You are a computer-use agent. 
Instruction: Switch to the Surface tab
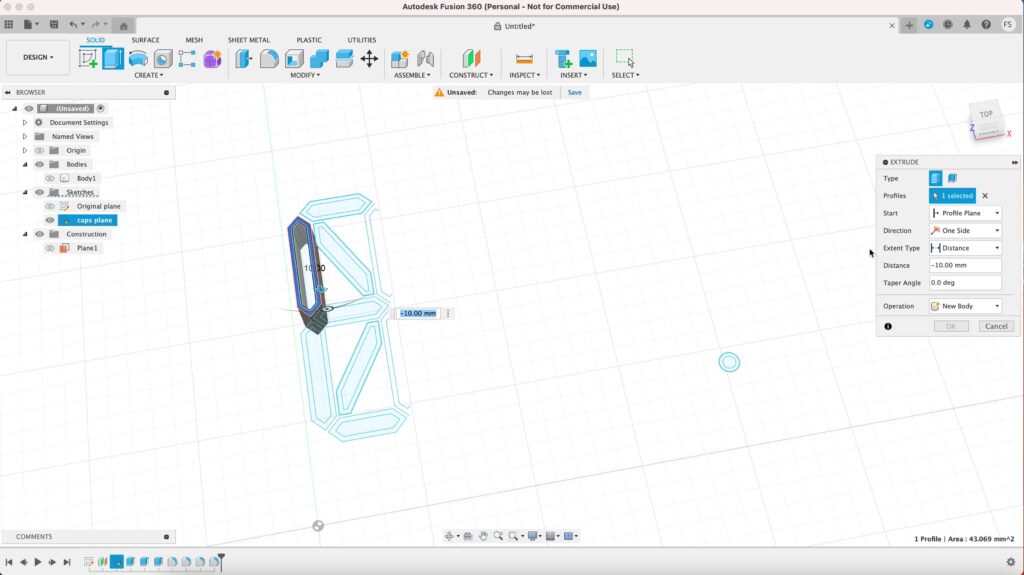[145, 40]
